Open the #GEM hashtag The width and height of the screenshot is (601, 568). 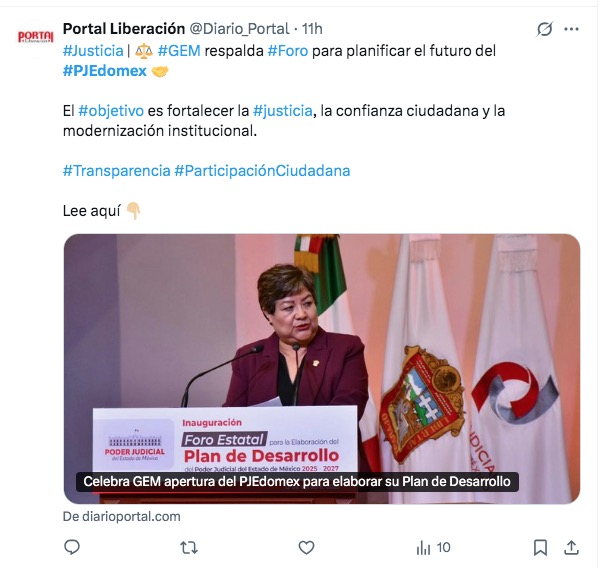pos(179,51)
